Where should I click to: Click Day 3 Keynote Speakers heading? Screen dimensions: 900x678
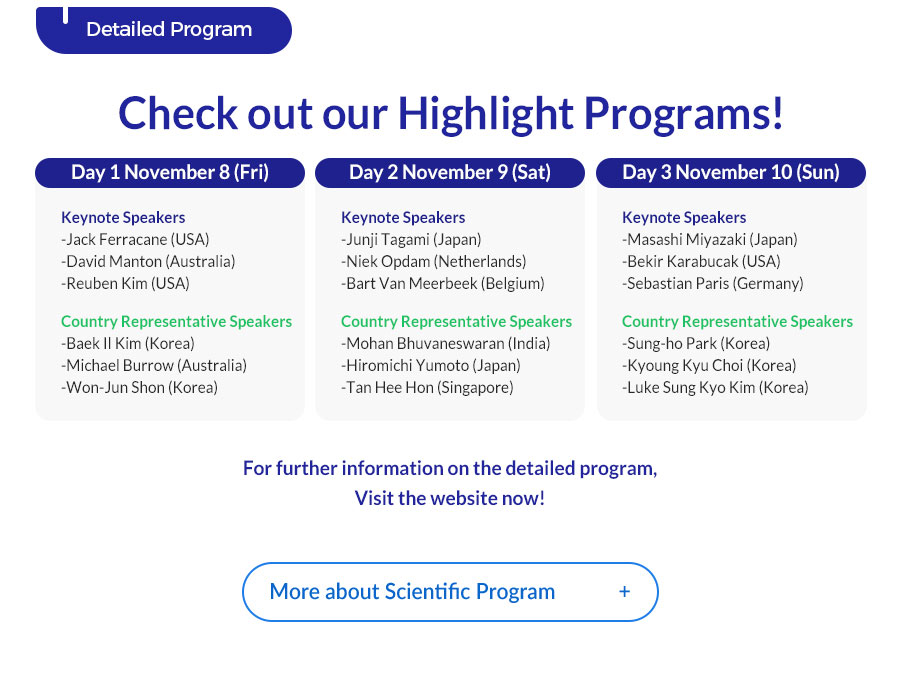click(684, 218)
